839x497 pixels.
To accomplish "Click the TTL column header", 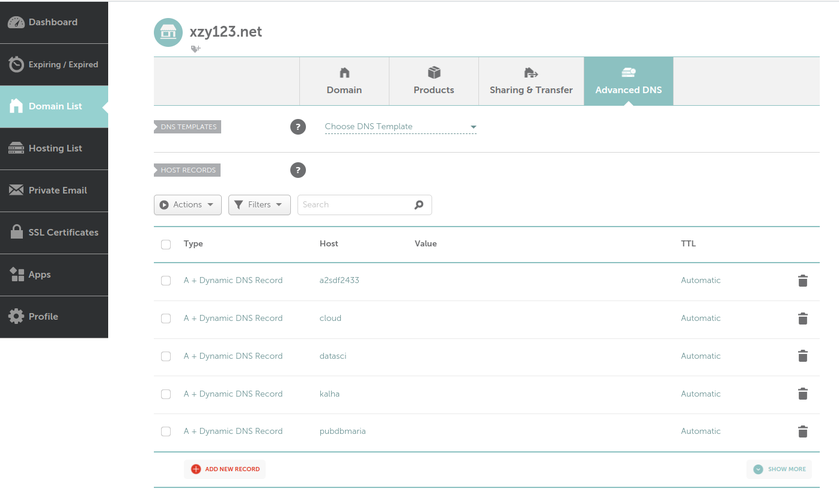I will [x=688, y=244].
